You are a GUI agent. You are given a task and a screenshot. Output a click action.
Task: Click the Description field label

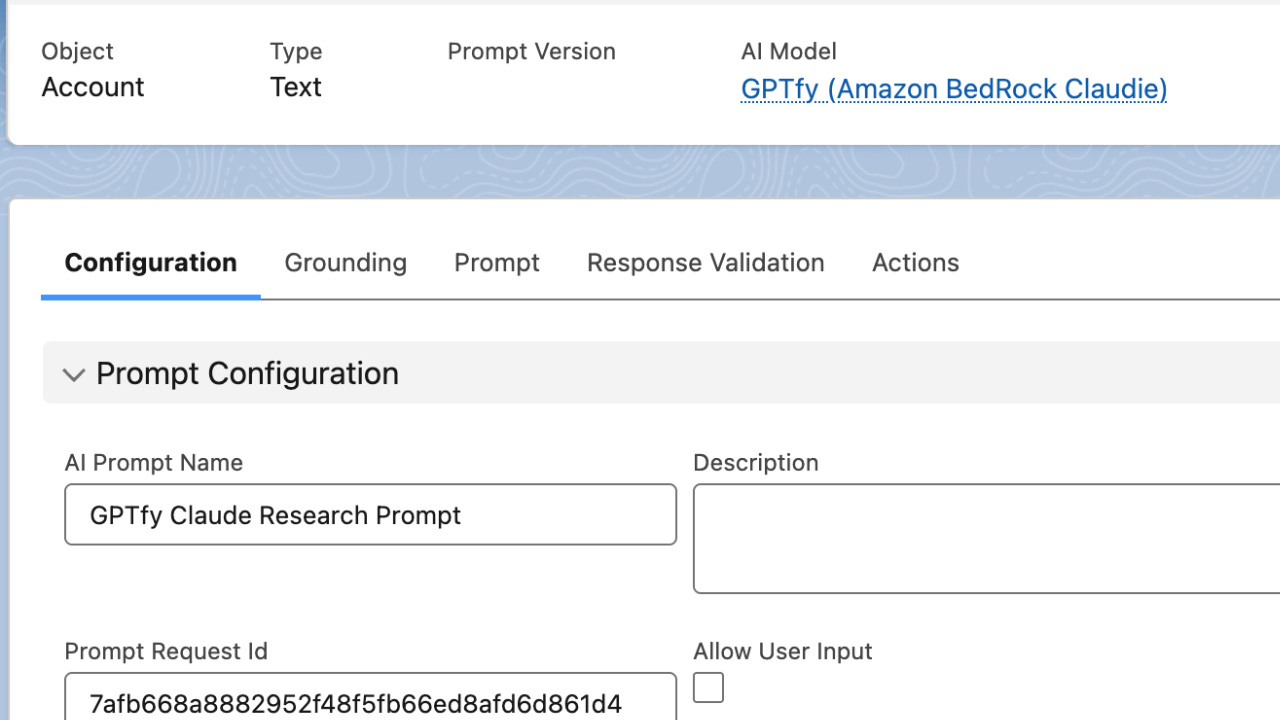point(755,463)
